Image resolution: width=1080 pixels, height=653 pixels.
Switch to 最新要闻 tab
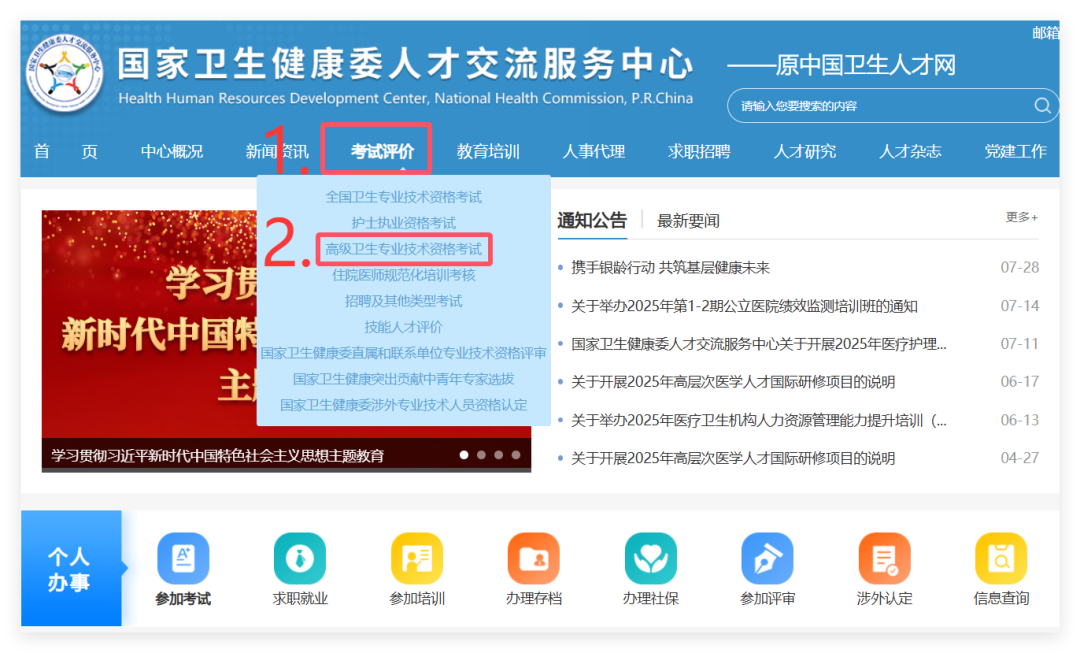(688, 221)
